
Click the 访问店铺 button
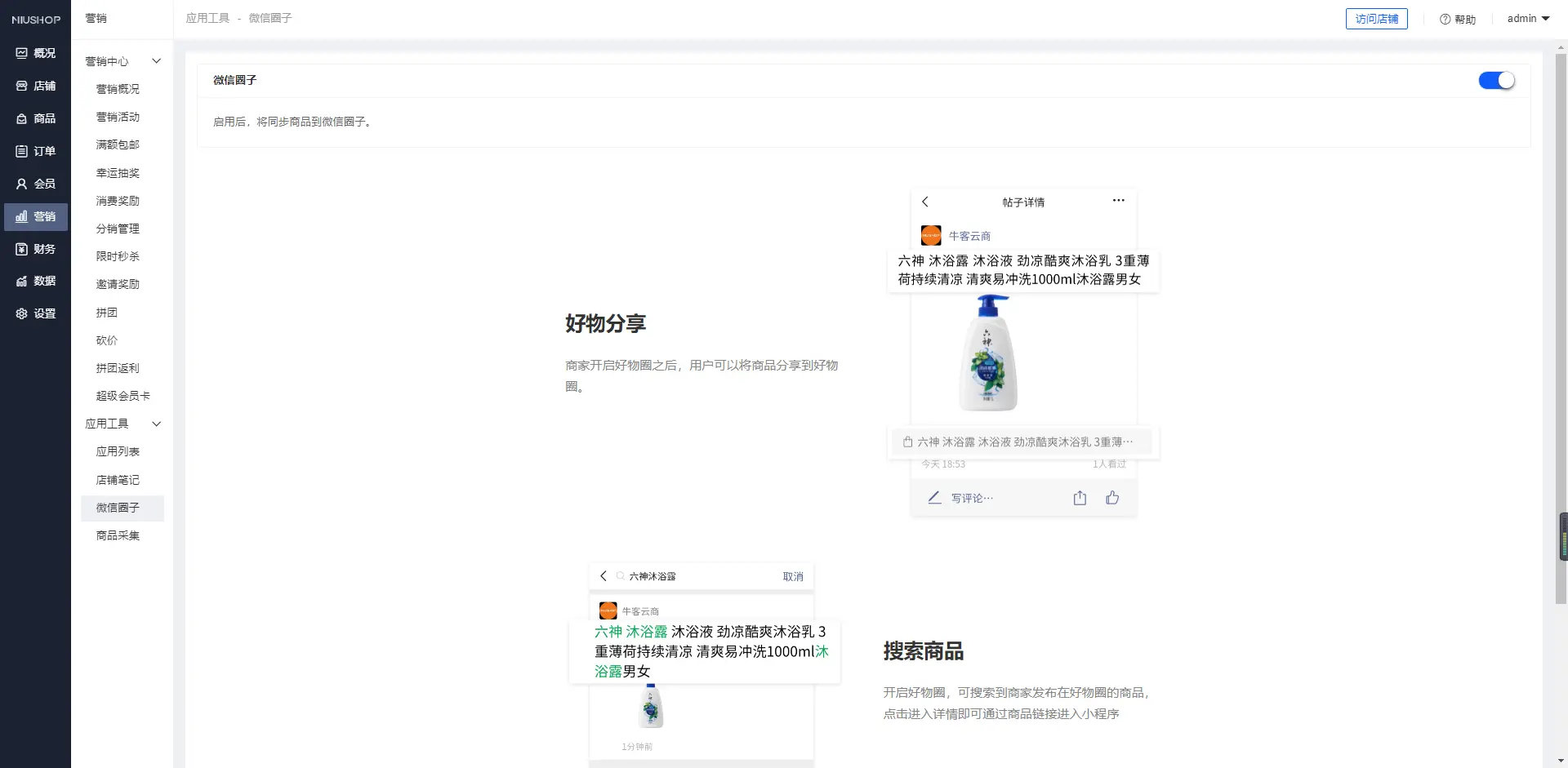click(x=1376, y=19)
